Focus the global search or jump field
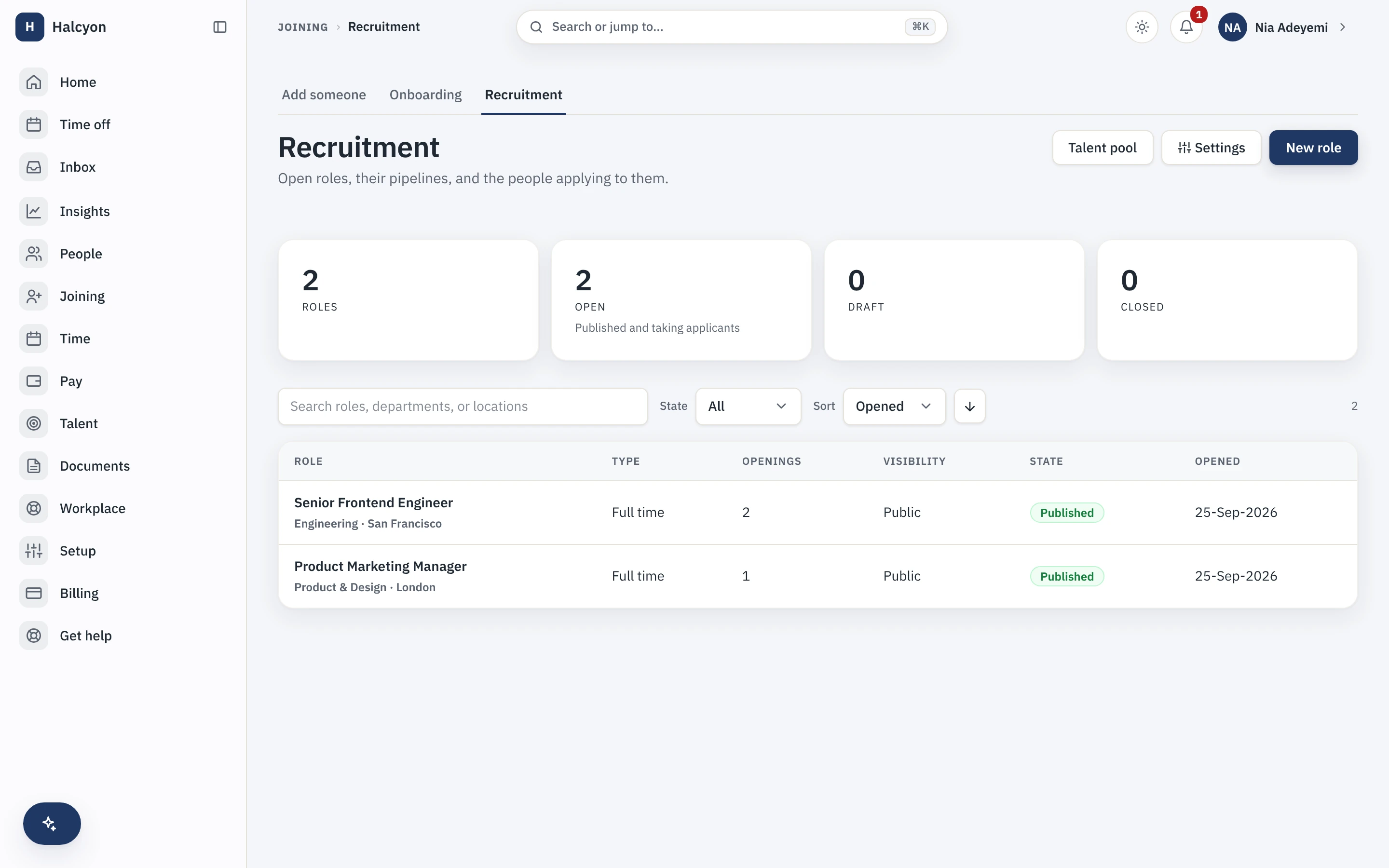Screen dimensions: 1389x868 click(x=731, y=27)
